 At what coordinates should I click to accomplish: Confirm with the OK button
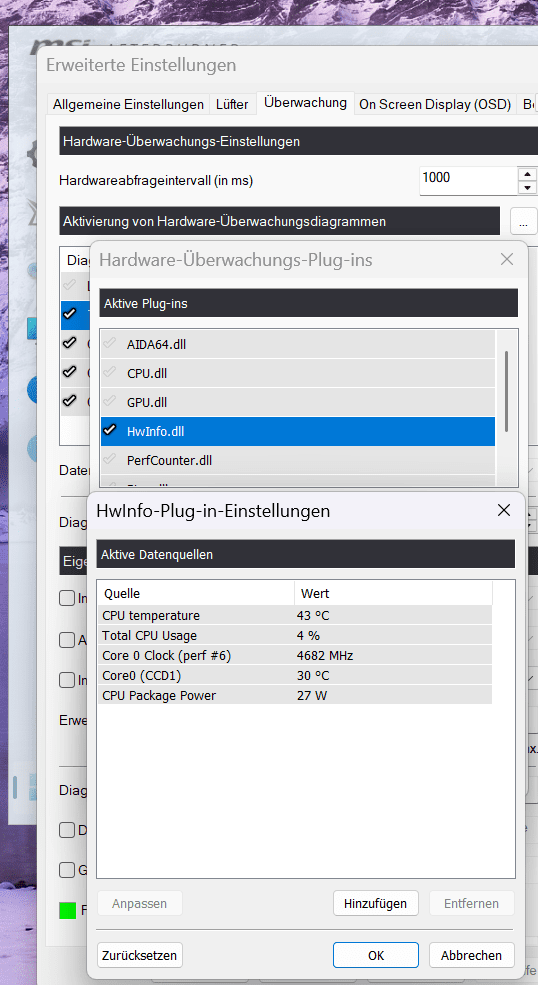click(x=376, y=955)
